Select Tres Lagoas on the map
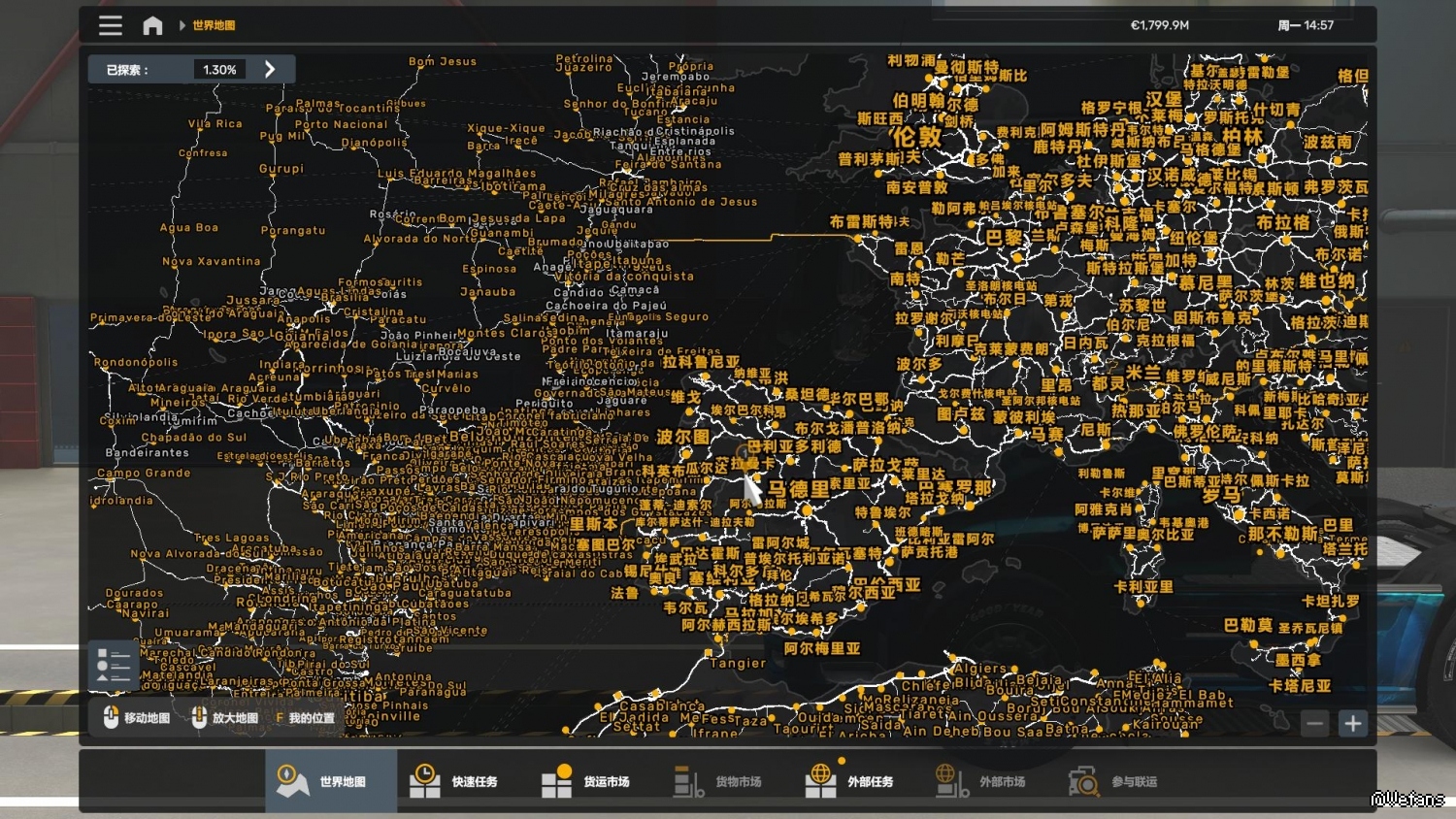The height and width of the screenshot is (819, 1456). click(x=232, y=538)
